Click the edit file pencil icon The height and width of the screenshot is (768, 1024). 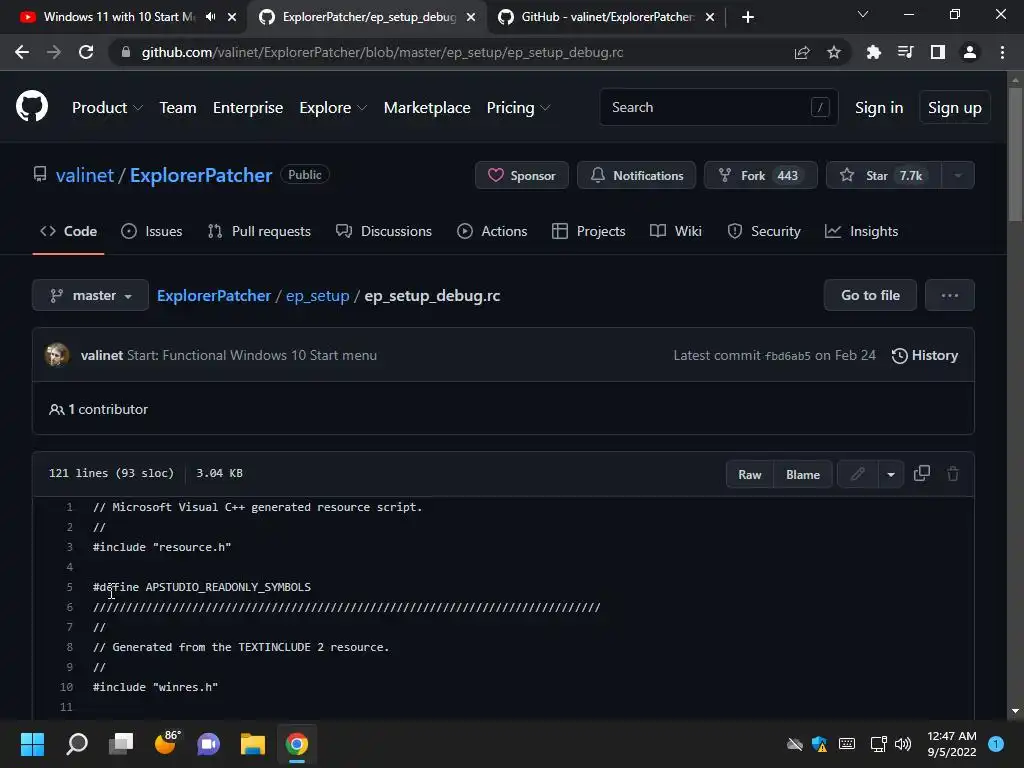click(x=857, y=474)
